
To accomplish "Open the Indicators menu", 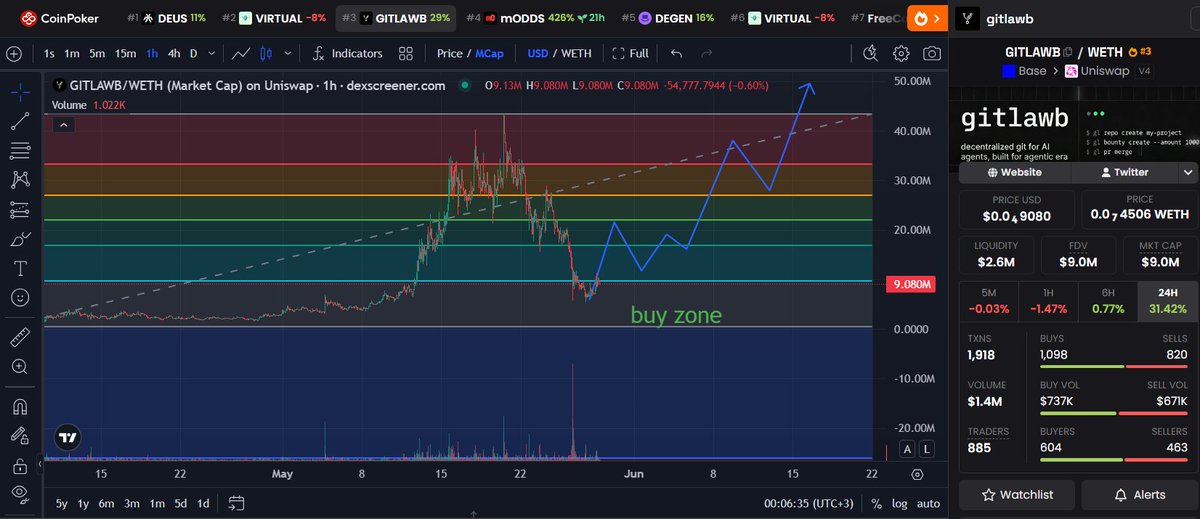I will point(347,53).
